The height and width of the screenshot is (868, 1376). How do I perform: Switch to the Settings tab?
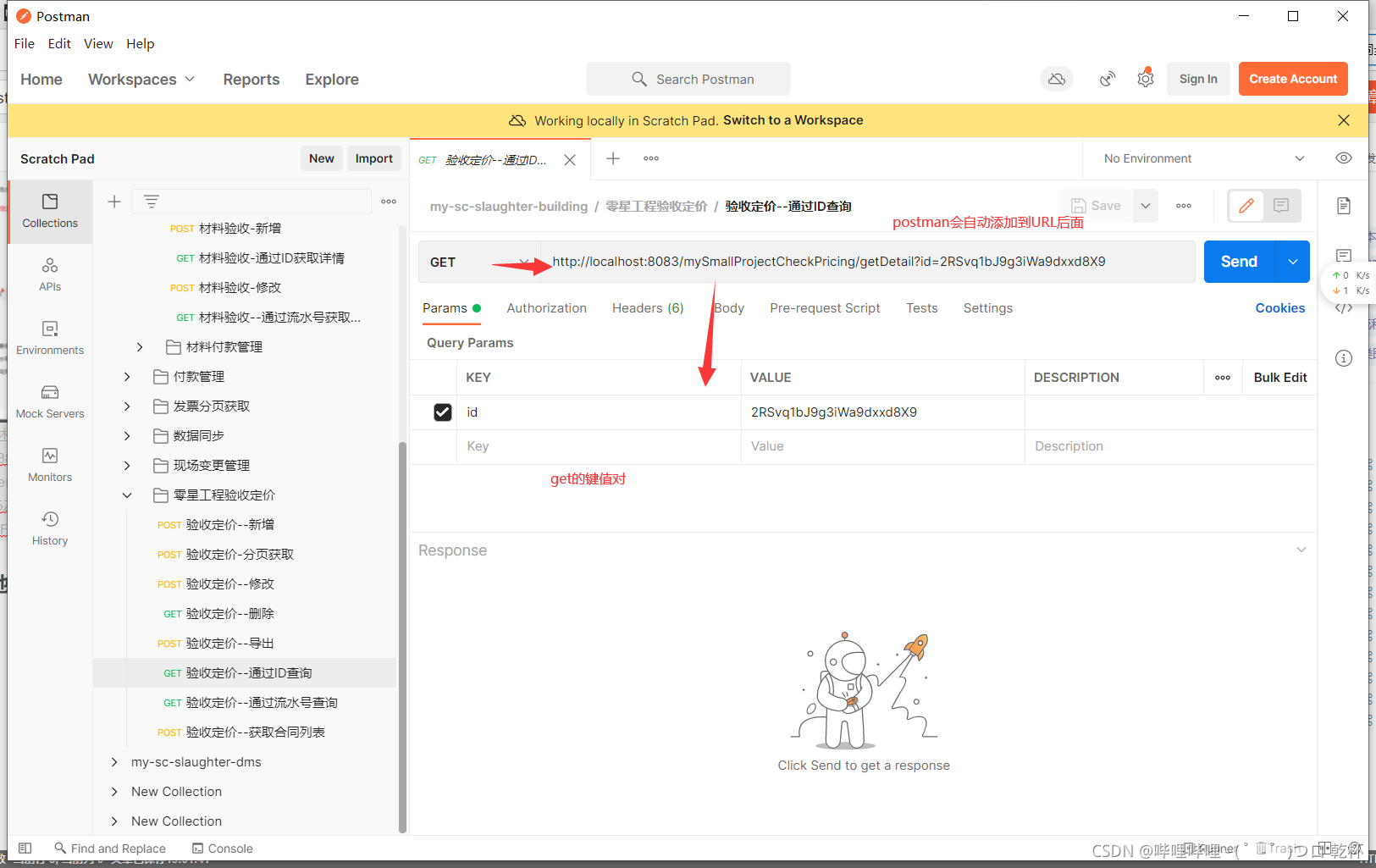point(987,308)
